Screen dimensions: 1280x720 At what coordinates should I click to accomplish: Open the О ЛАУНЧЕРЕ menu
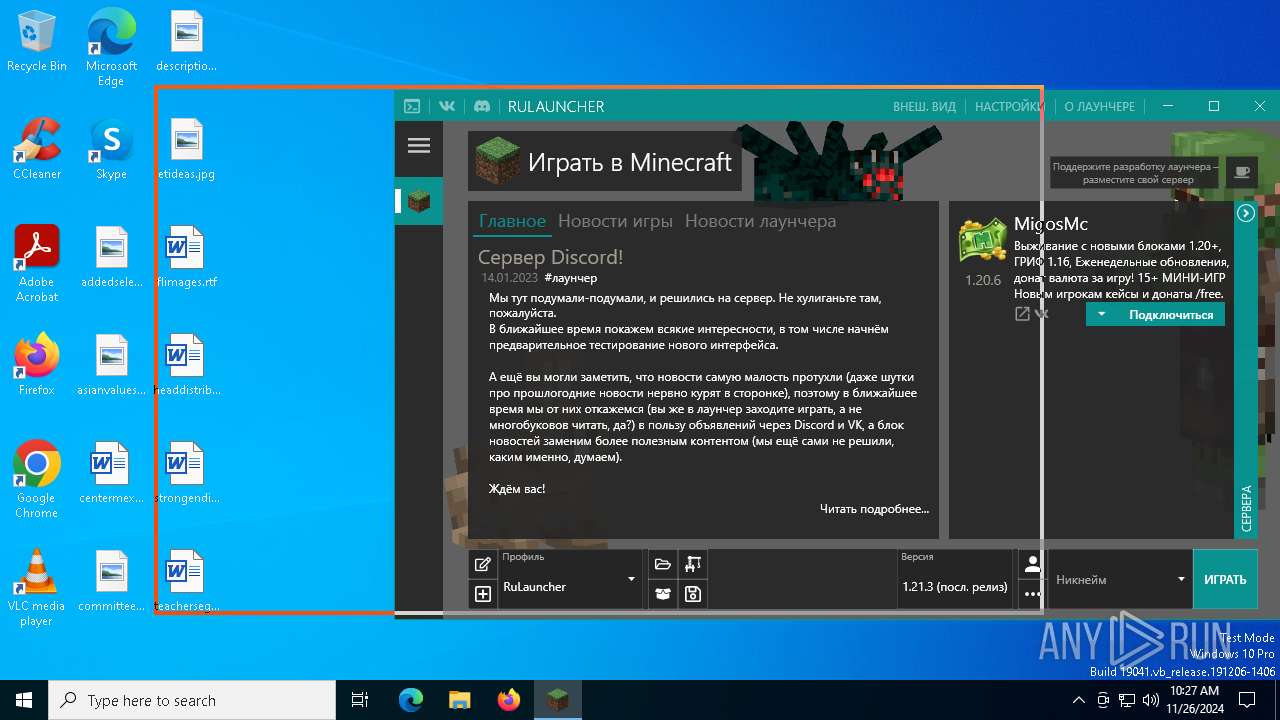pyautogui.click(x=1099, y=106)
